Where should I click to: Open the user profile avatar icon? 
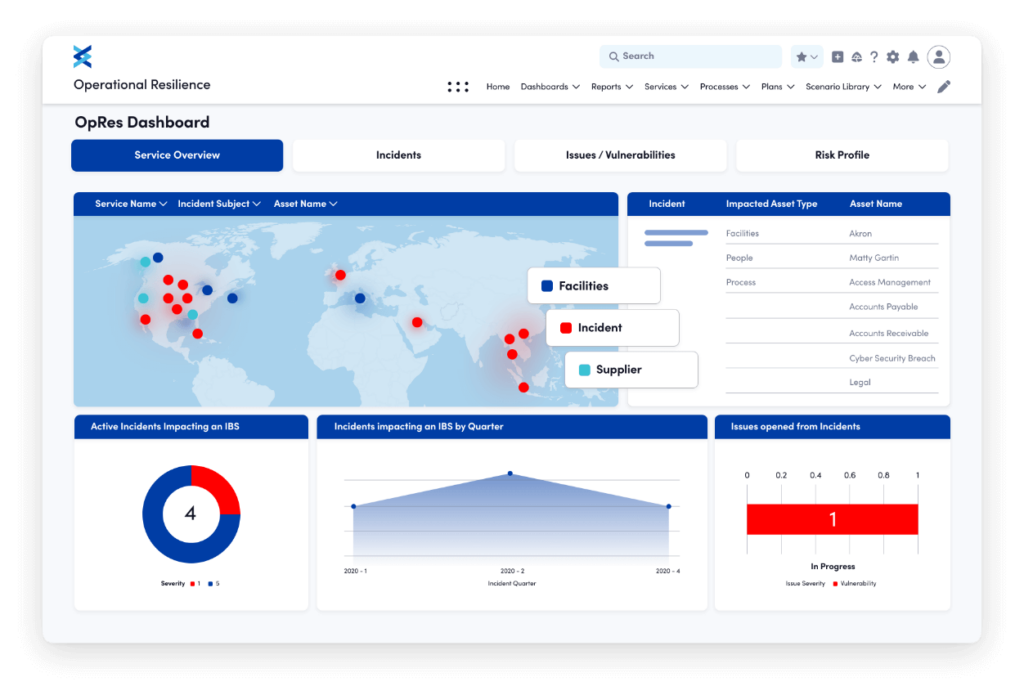(938, 57)
